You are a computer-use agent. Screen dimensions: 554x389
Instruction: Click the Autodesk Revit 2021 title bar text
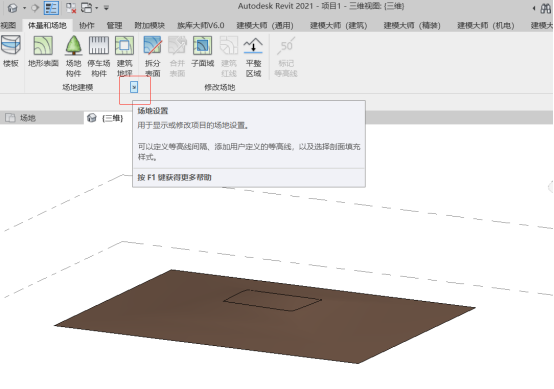pyautogui.click(x=321, y=6)
